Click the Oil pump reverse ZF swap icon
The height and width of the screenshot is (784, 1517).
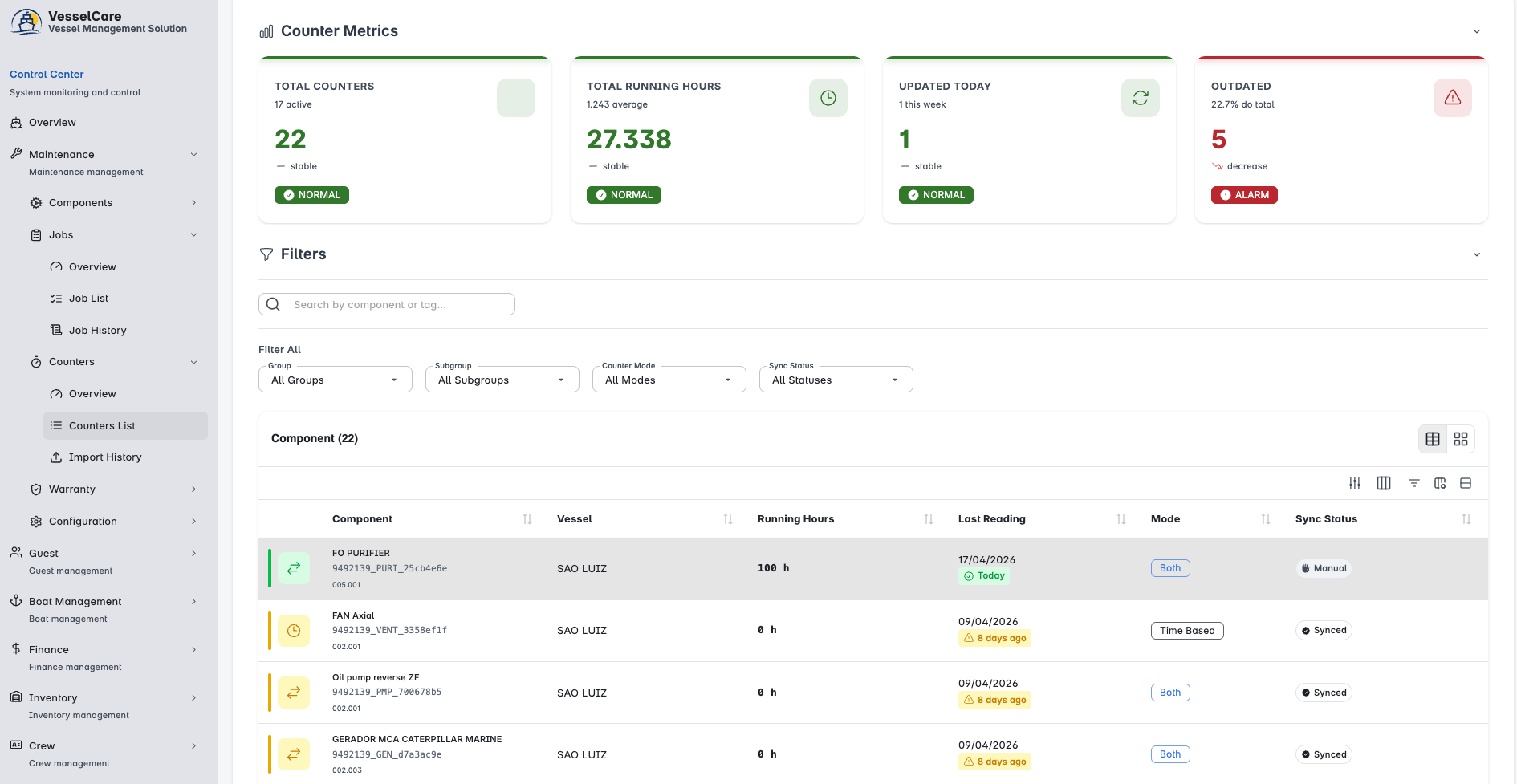[x=294, y=693]
